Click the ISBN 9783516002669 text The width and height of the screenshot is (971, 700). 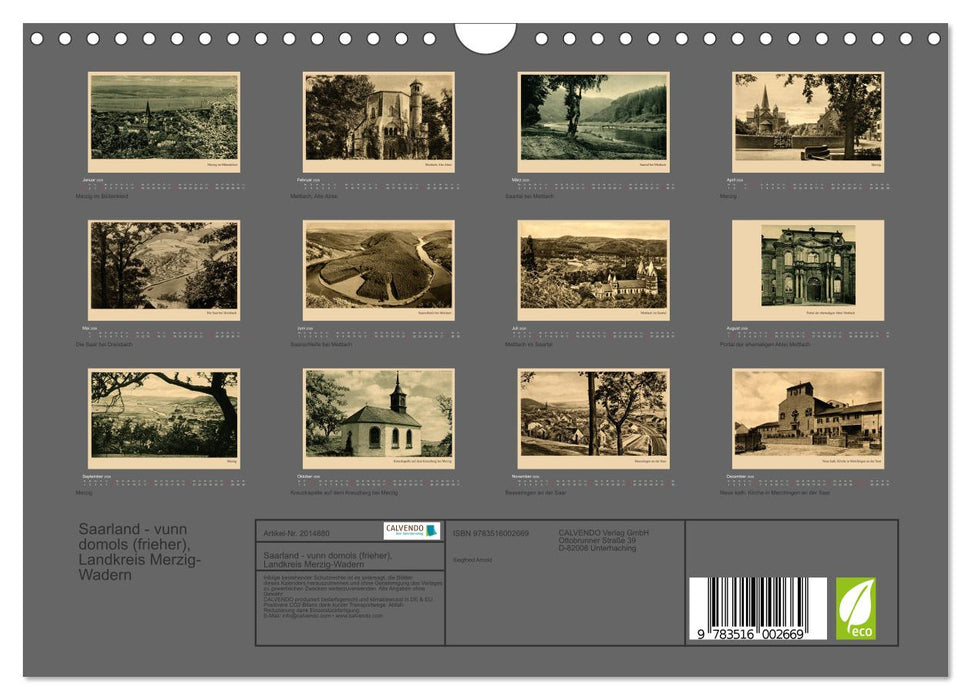point(491,534)
